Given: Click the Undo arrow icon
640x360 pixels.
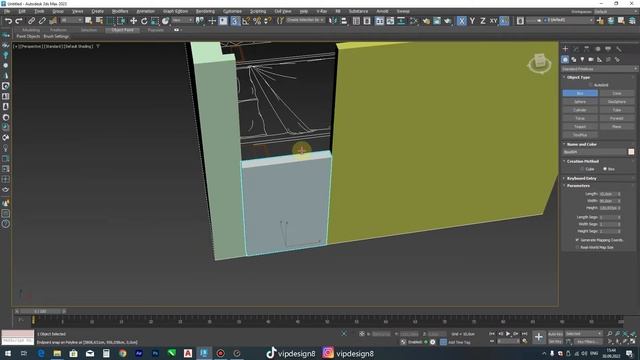Looking at the screenshot, I should point(8,21).
